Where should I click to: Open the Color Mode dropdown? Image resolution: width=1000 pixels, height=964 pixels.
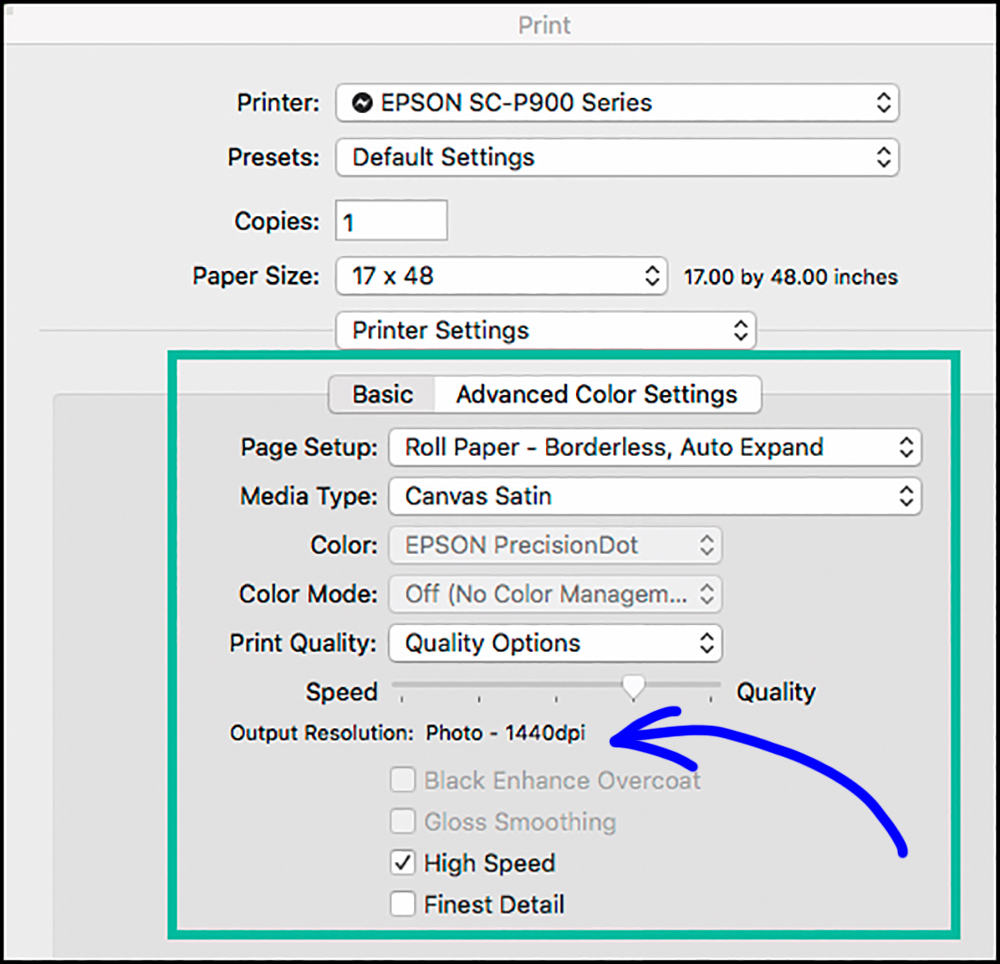pyautogui.click(x=555, y=594)
